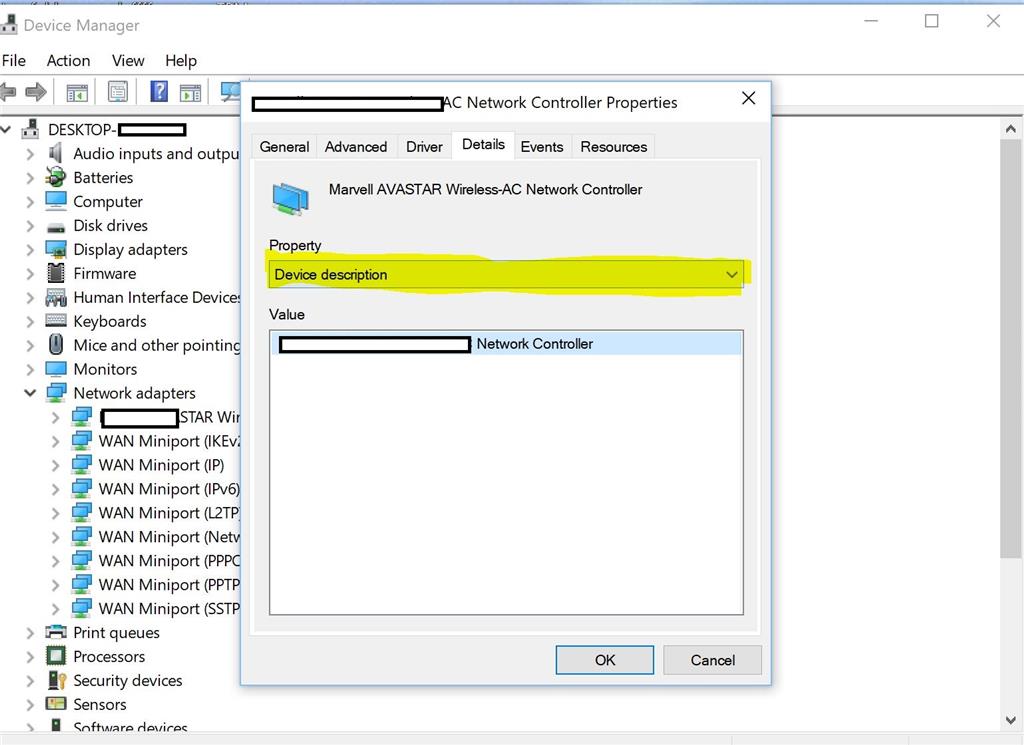Screen dimensions: 1024x745
Task: Click the blue Help question mark icon
Action: tap(159, 91)
